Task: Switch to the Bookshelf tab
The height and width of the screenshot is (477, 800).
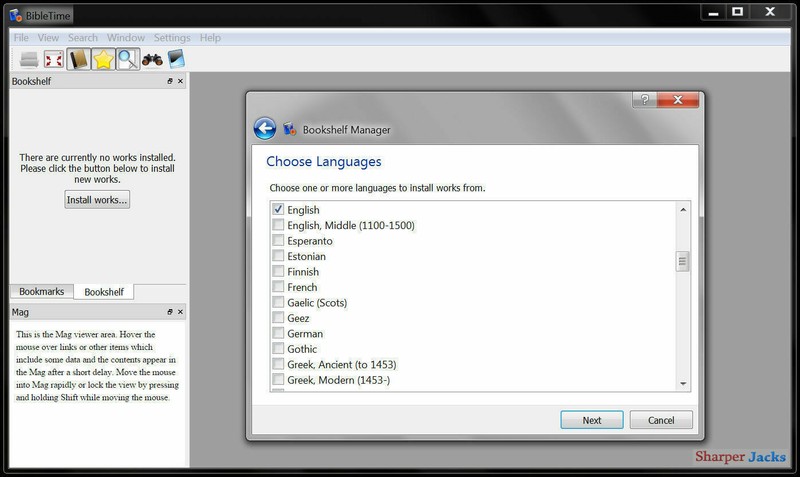Action: point(104,292)
